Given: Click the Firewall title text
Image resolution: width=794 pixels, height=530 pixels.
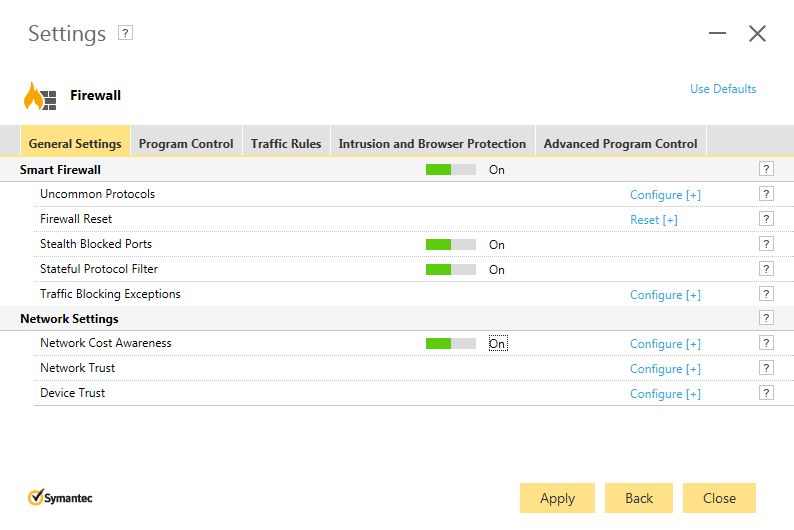Looking at the screenshot, I should click(95, 95).
